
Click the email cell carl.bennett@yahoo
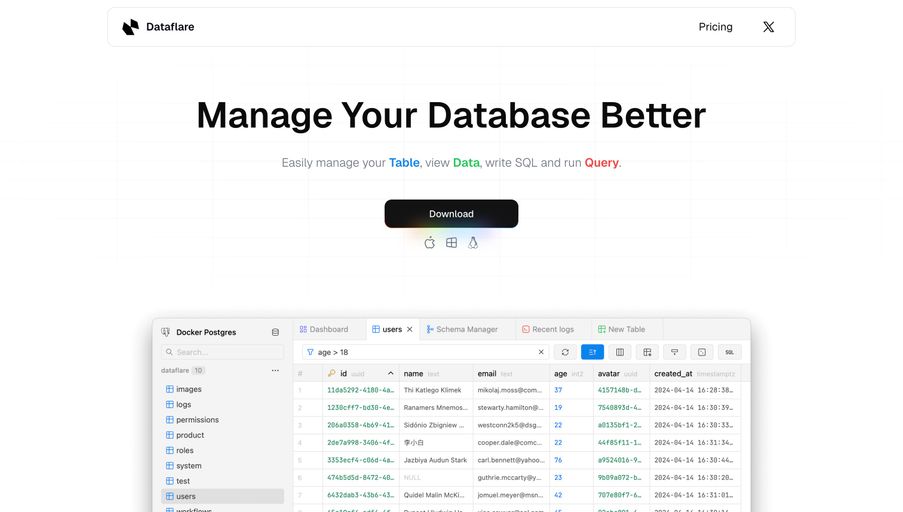point(511,460)
